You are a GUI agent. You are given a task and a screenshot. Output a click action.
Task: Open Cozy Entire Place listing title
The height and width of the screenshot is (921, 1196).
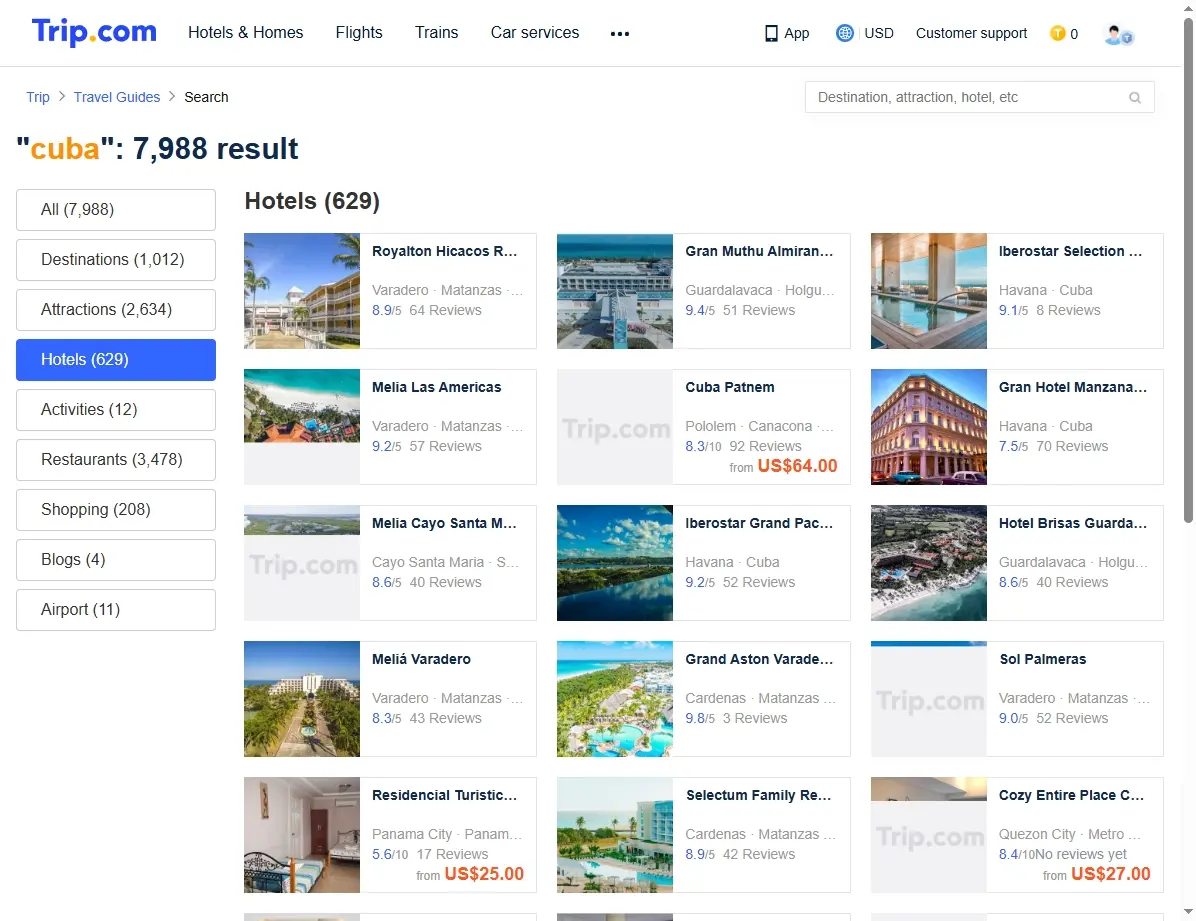pyautogui.click(x=1072, y=795)
